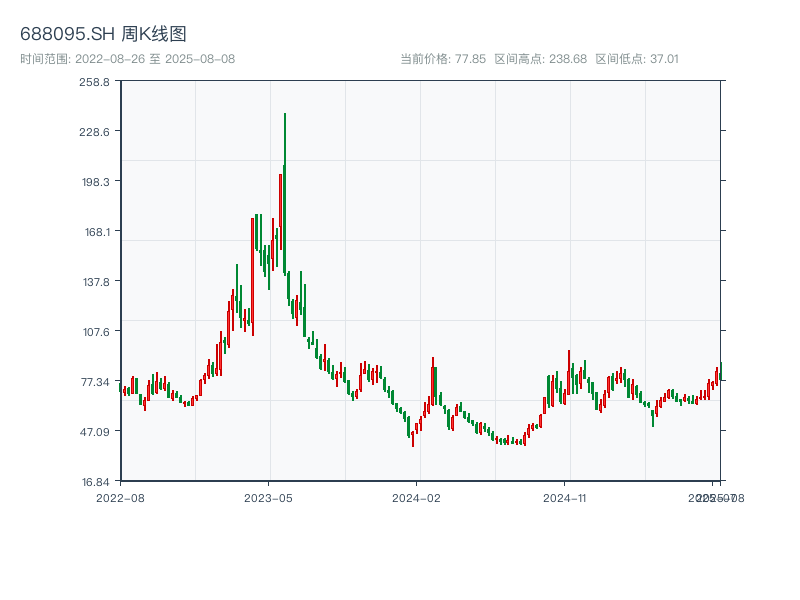The image size is (800, 600).
Task: Click the y-axis label 77.34
Action: click(x=95, y=382)
